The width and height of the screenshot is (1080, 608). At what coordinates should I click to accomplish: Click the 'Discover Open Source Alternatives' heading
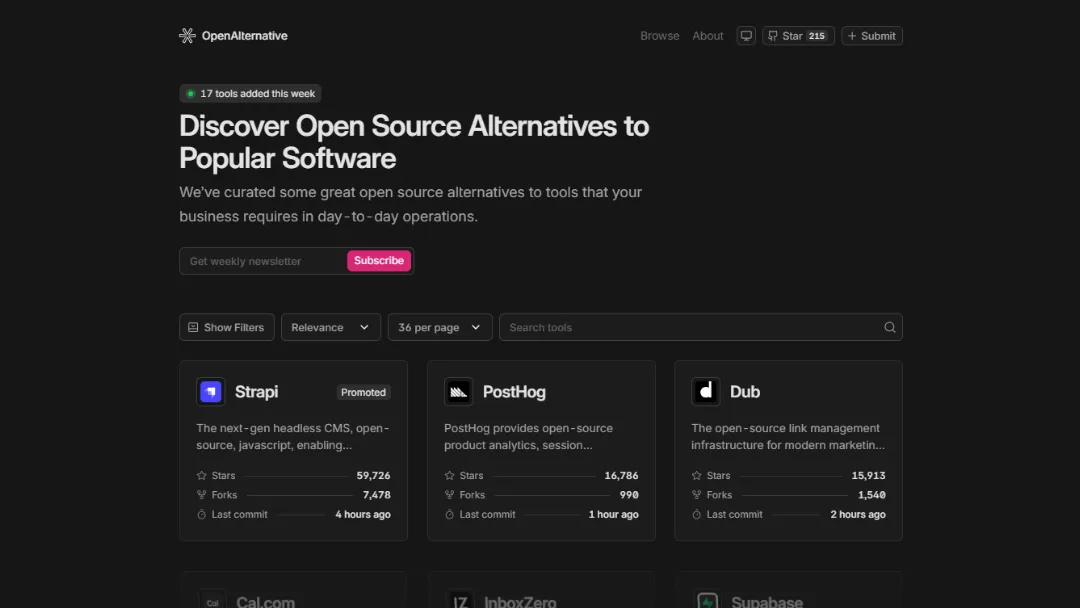[x=414, y=142]
